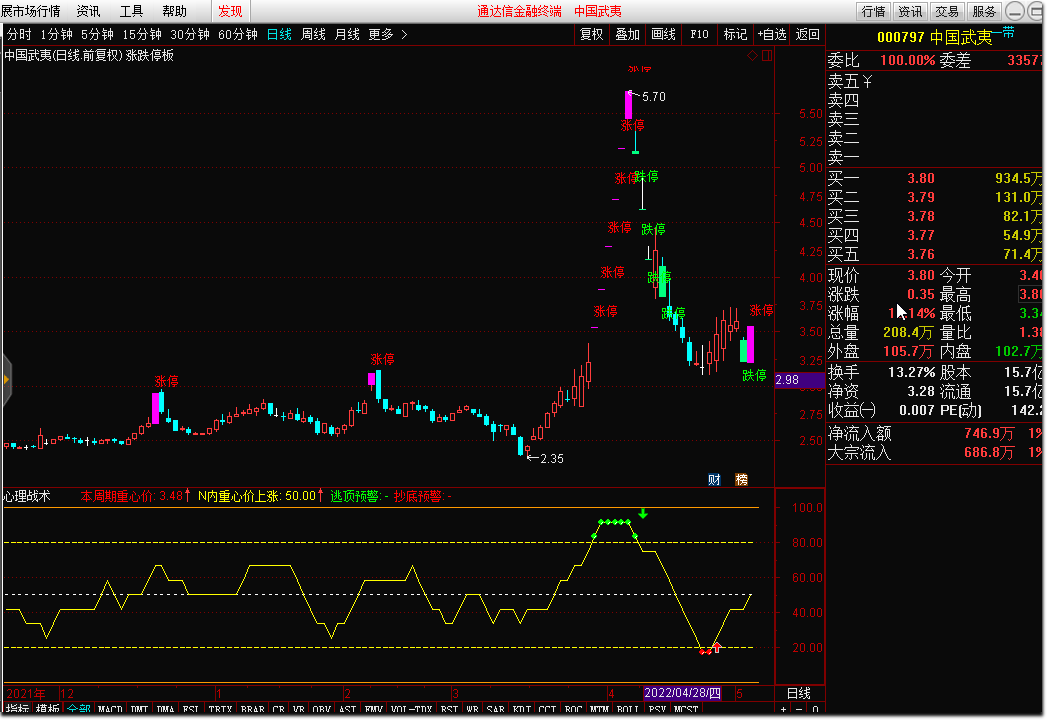
Task: Click the 净流入额 value 746.9万
Action: click(989, 433)
